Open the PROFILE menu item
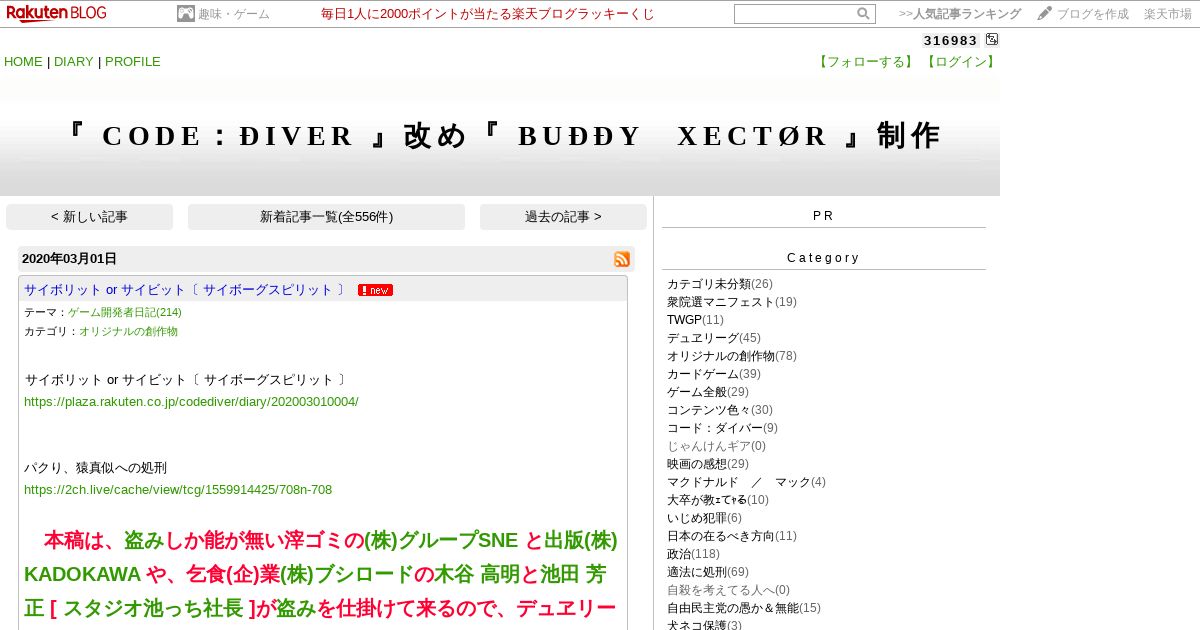 click(133, 62)
